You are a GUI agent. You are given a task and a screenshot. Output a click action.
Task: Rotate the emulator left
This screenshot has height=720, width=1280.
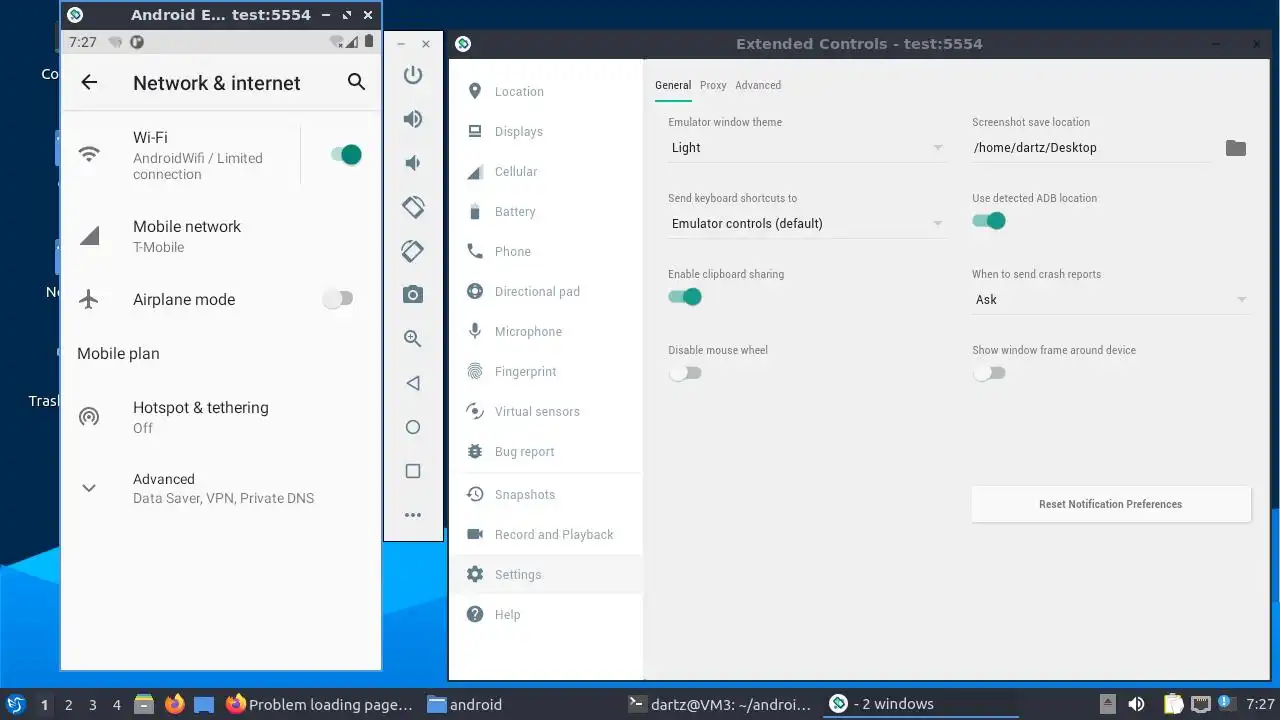413,207
